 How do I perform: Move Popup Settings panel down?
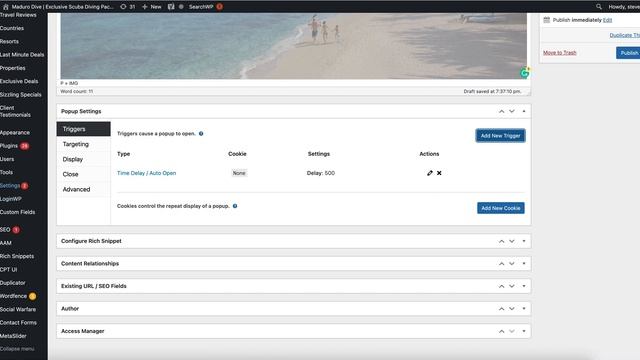(512, 111)
